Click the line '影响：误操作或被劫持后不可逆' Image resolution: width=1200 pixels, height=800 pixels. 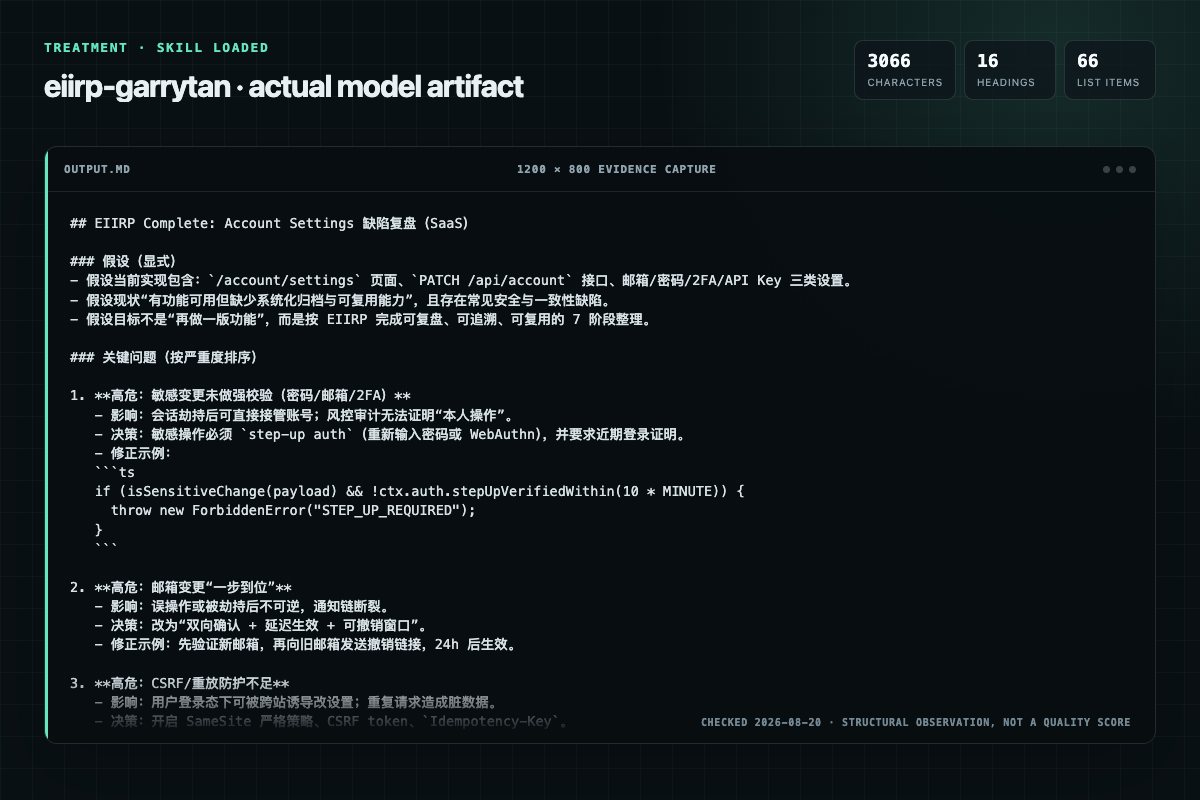242,606
